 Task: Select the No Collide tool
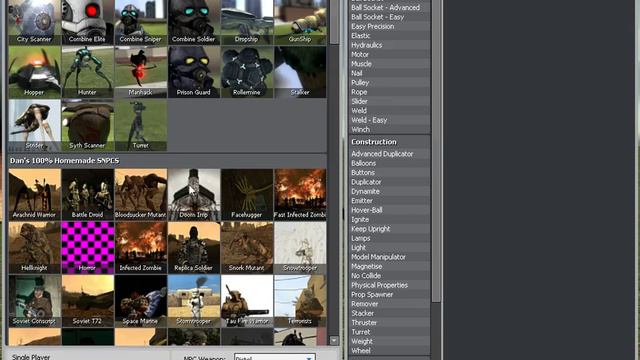click(x=390, y=276)
